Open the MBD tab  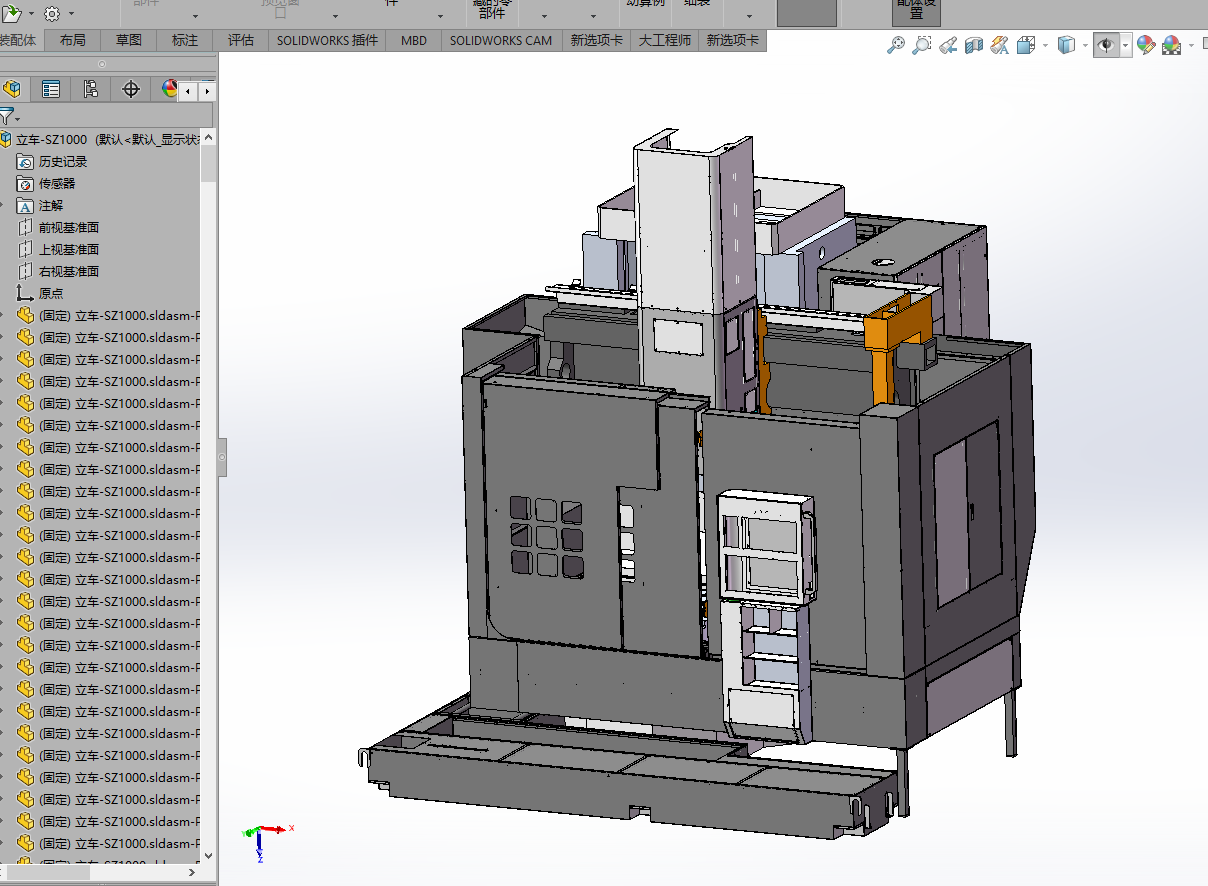coord(414,41)
